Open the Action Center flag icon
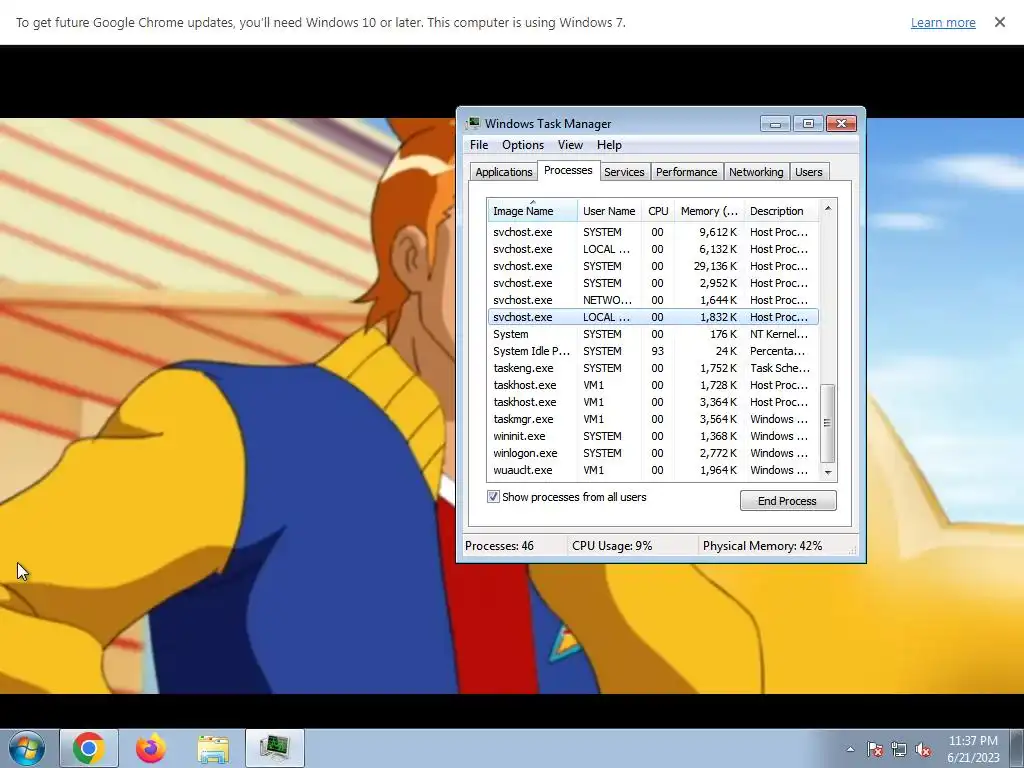 [874, 749]
